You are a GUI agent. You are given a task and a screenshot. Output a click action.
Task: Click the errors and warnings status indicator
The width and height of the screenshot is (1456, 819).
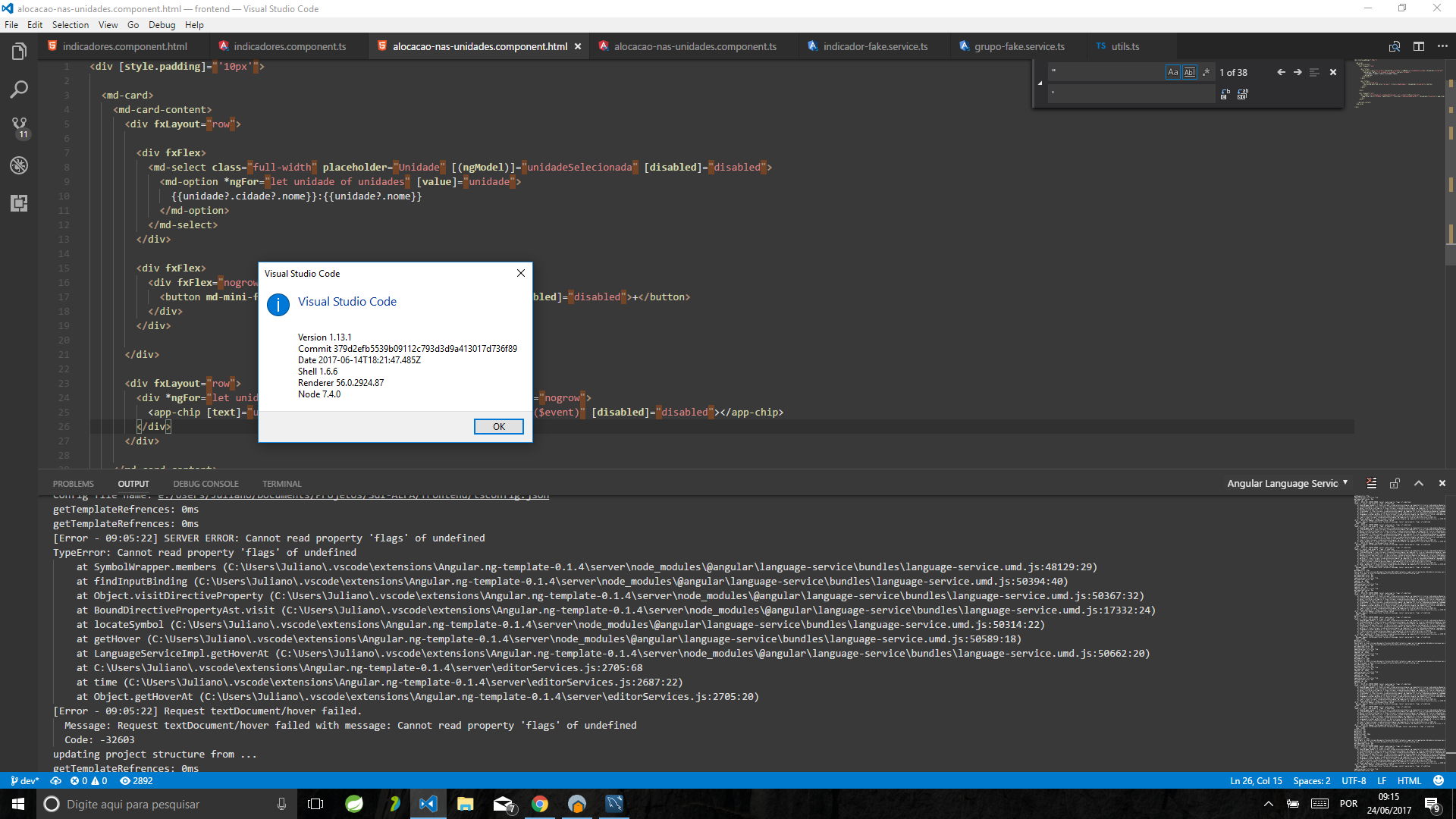click(x=89, y=780)
